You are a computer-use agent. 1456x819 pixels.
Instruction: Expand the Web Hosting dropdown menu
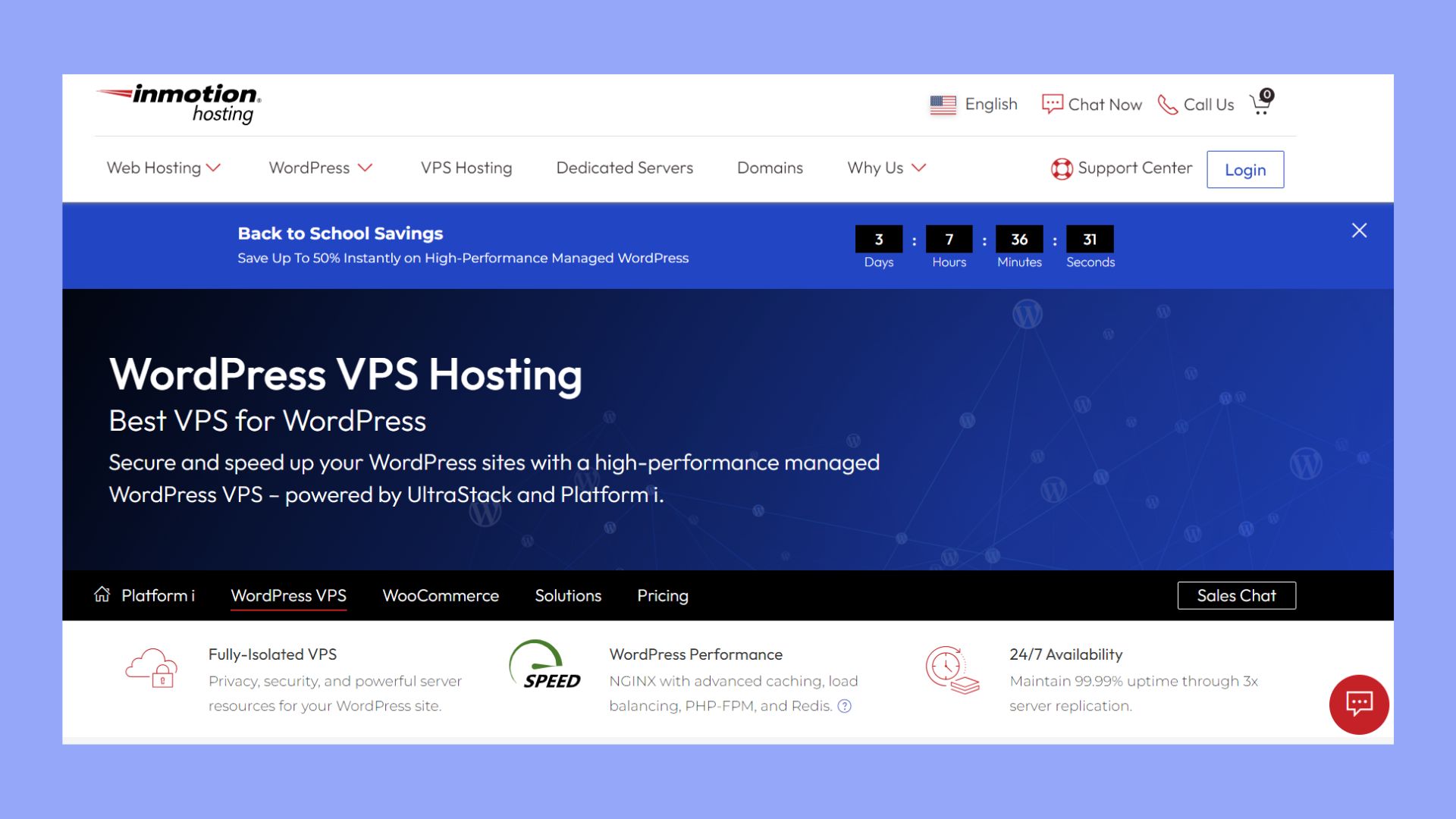point(163,167)
